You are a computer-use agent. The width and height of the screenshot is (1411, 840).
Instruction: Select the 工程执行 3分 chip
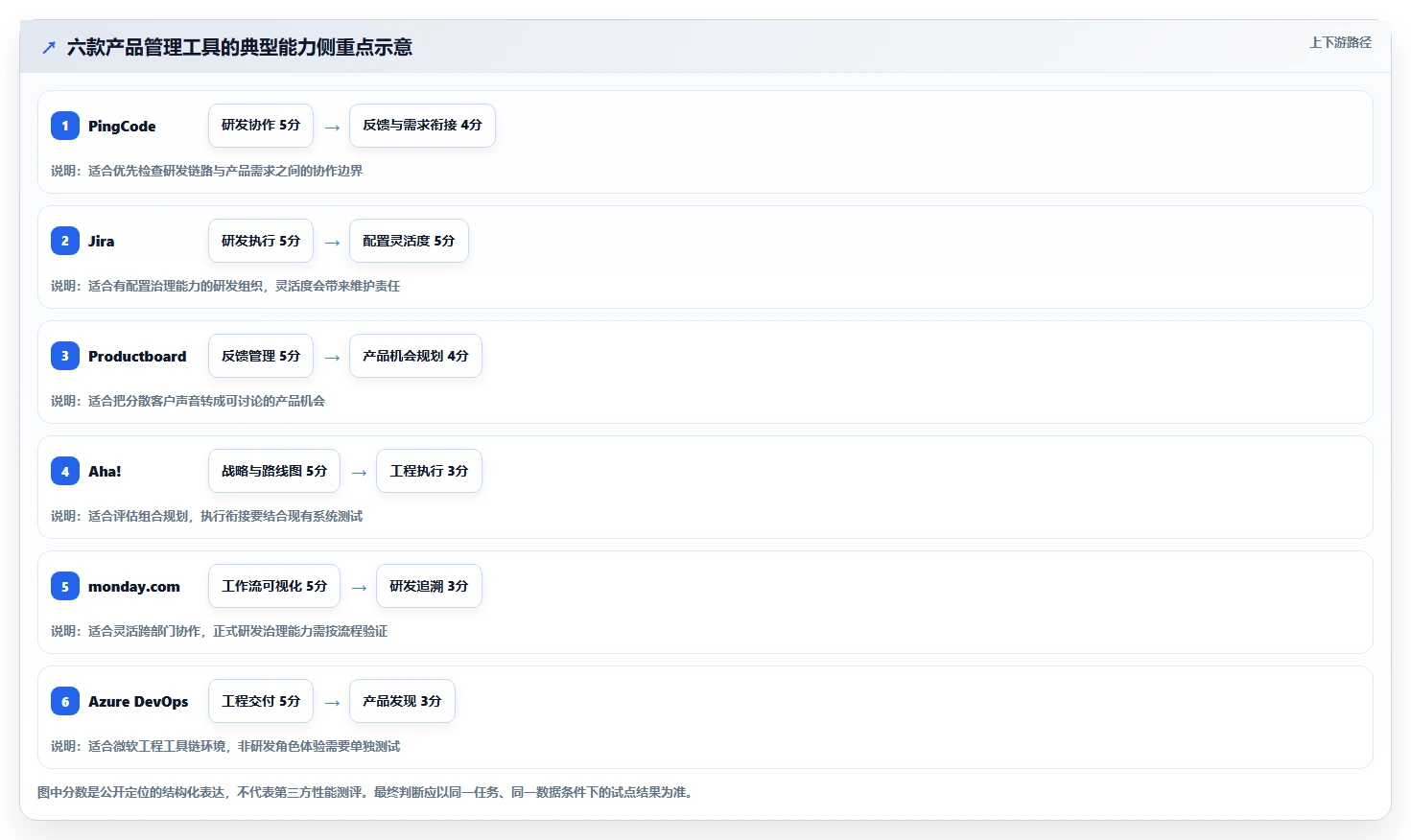click(429, 471)
